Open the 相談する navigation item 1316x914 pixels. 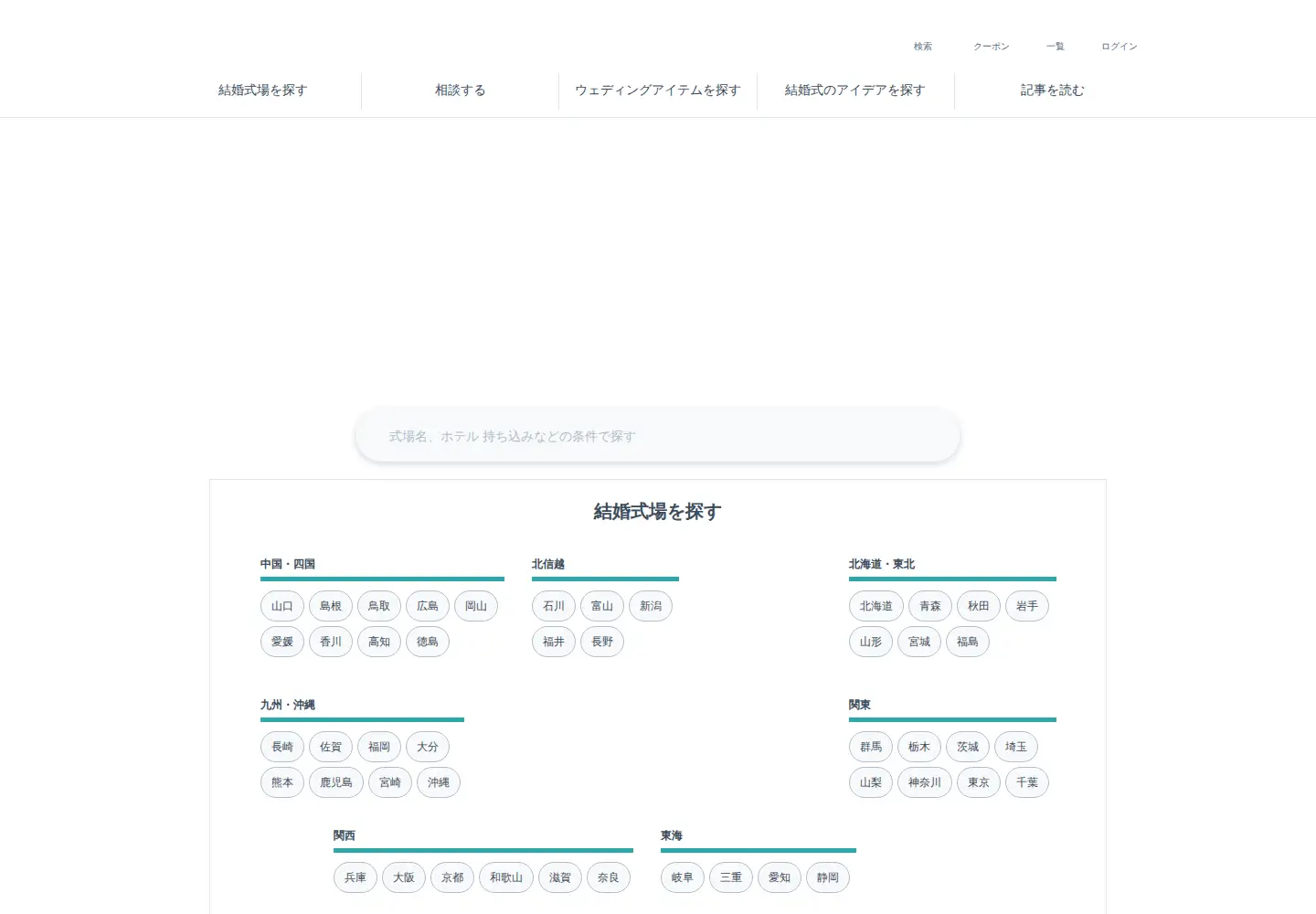[460, 90]
